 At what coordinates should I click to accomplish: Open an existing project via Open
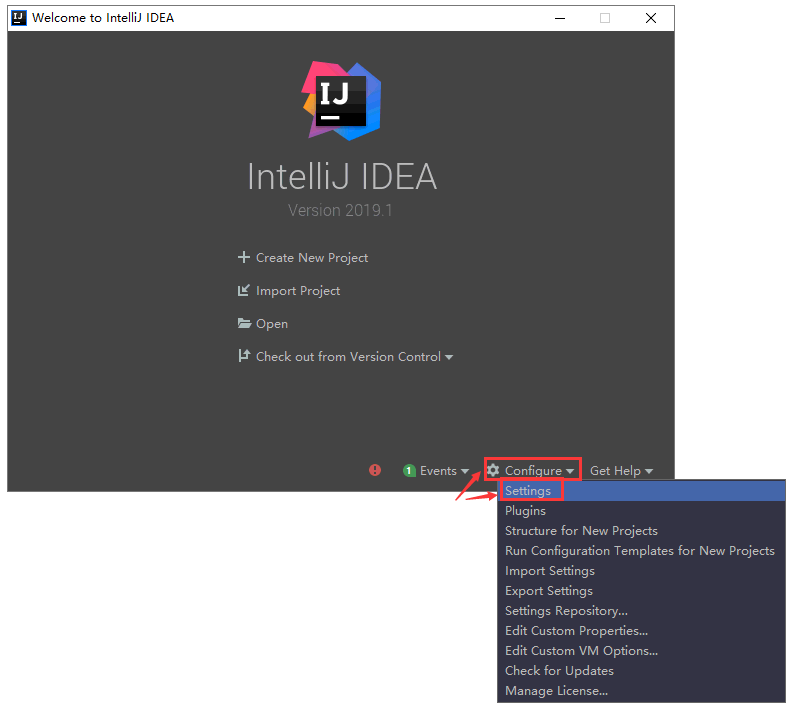[272, 324]
